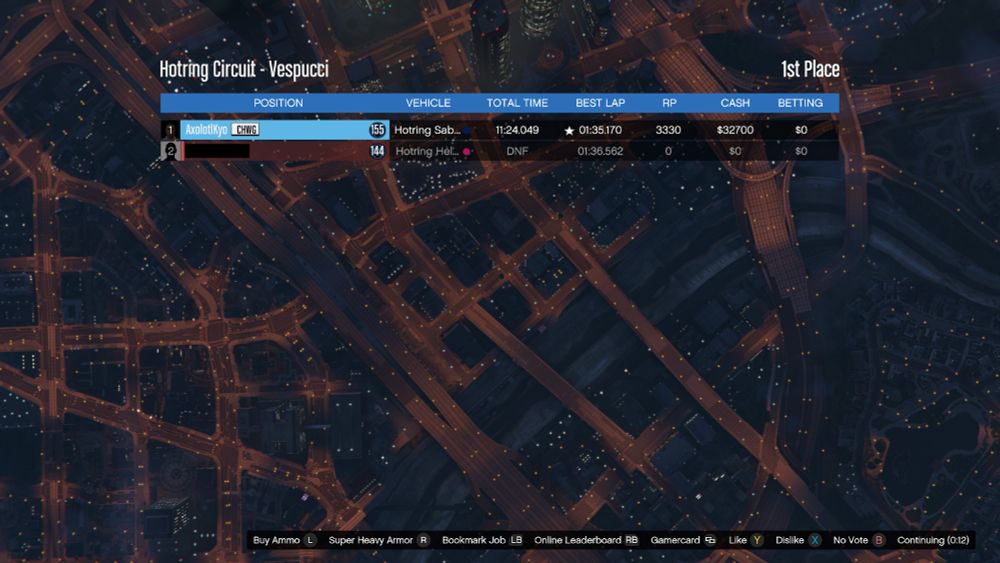Click the star icon beside best lap 01:35.170
This screenshot has height=563, width=1000.
coord(569,131)
